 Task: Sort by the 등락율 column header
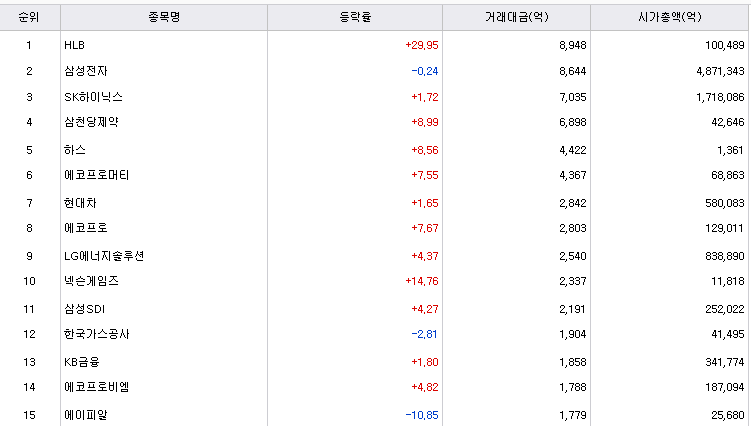[x=355, y=17]
